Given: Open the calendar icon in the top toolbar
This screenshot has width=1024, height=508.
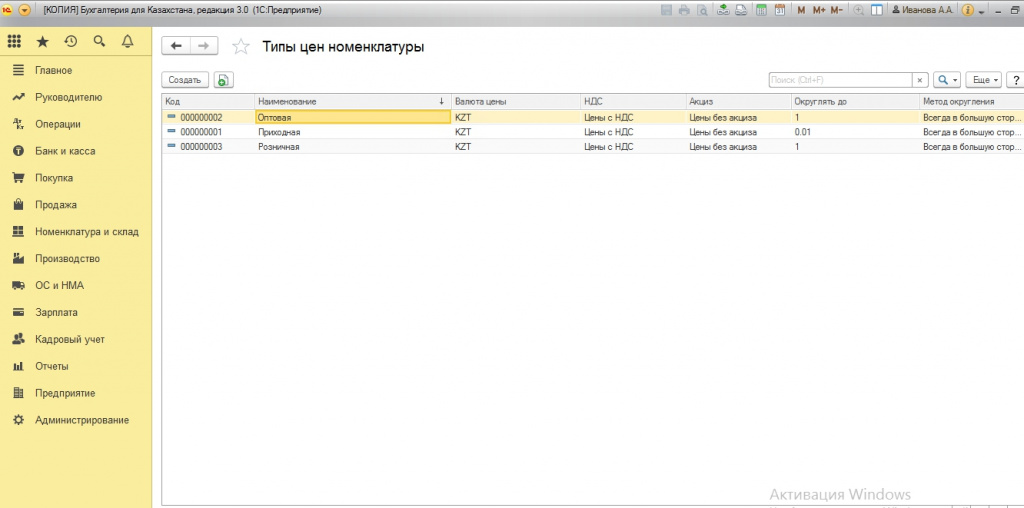Looking at the screenshot, I should [x=779, y=10].
